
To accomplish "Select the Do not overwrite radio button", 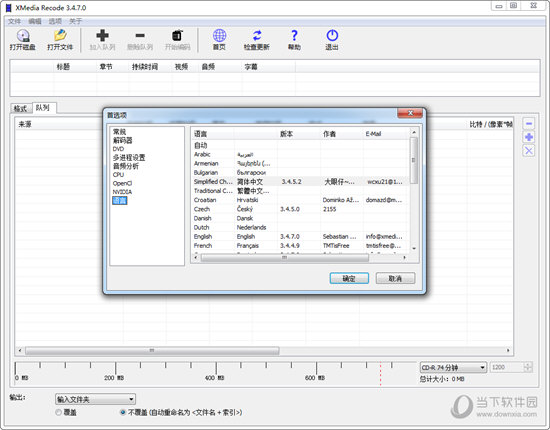I will pyautogui.click(x=123, y=412).
